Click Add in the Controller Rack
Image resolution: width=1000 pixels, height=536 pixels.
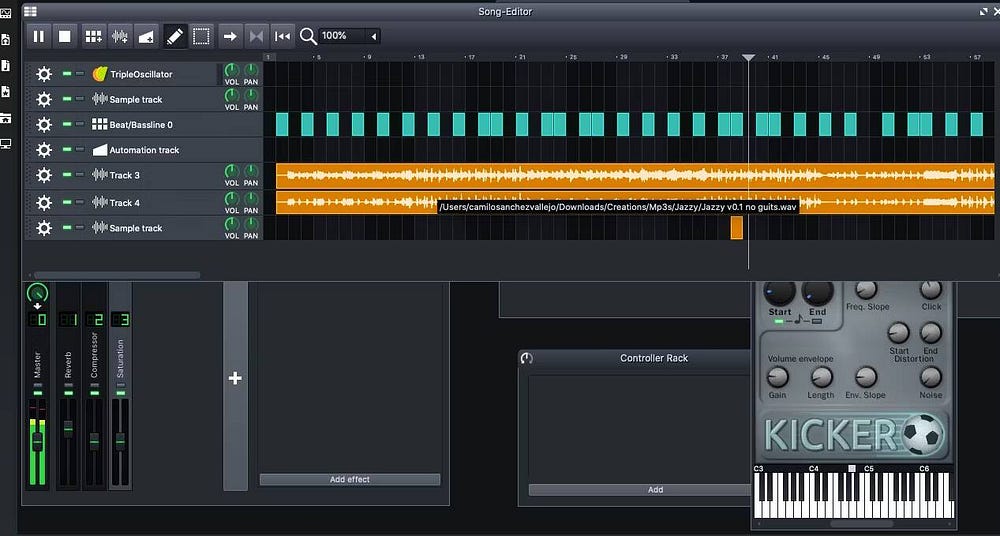point(655,490)
